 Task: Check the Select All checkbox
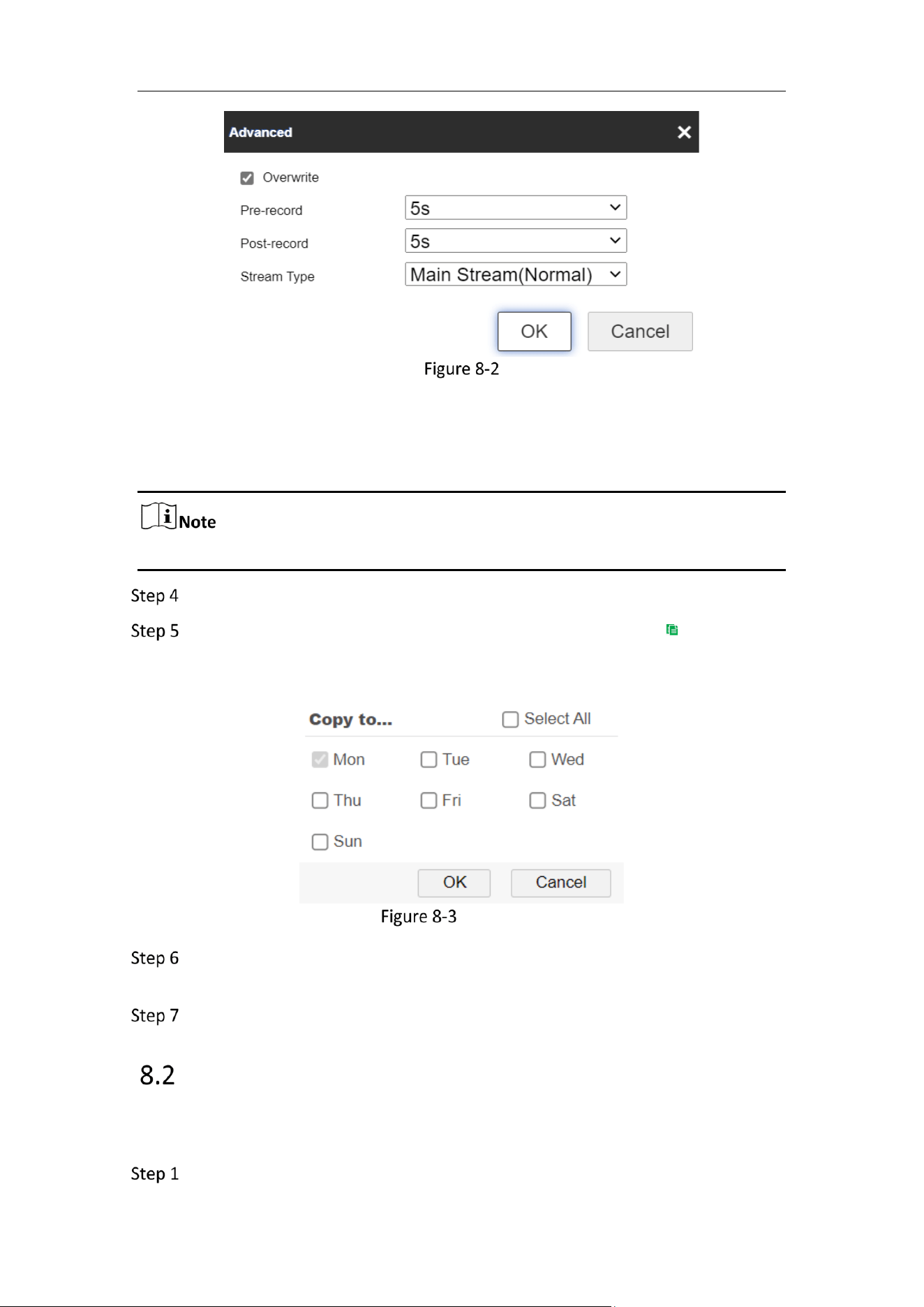coord(510,719)
